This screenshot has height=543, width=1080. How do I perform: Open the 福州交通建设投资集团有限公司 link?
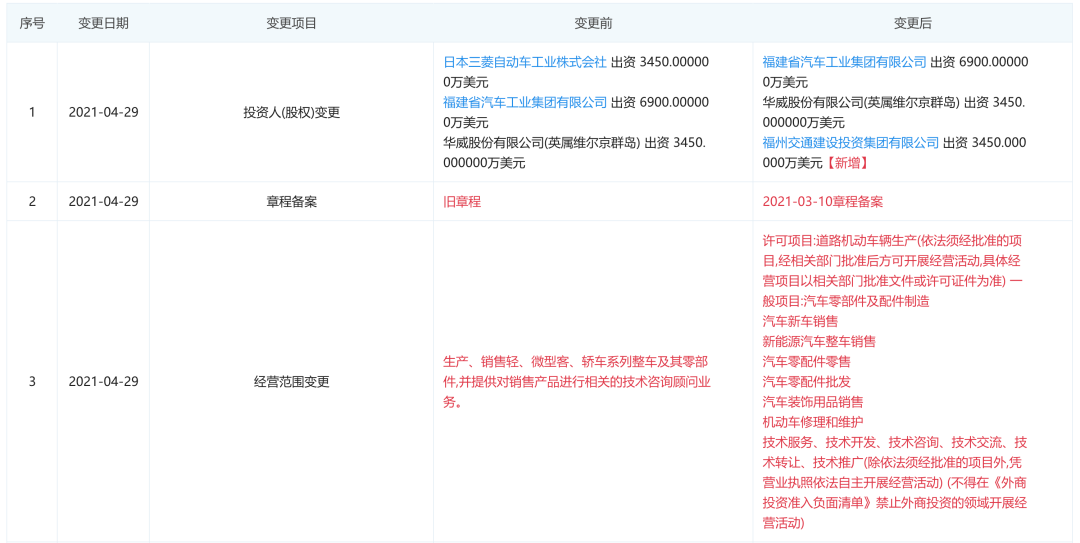coord(851,143)
